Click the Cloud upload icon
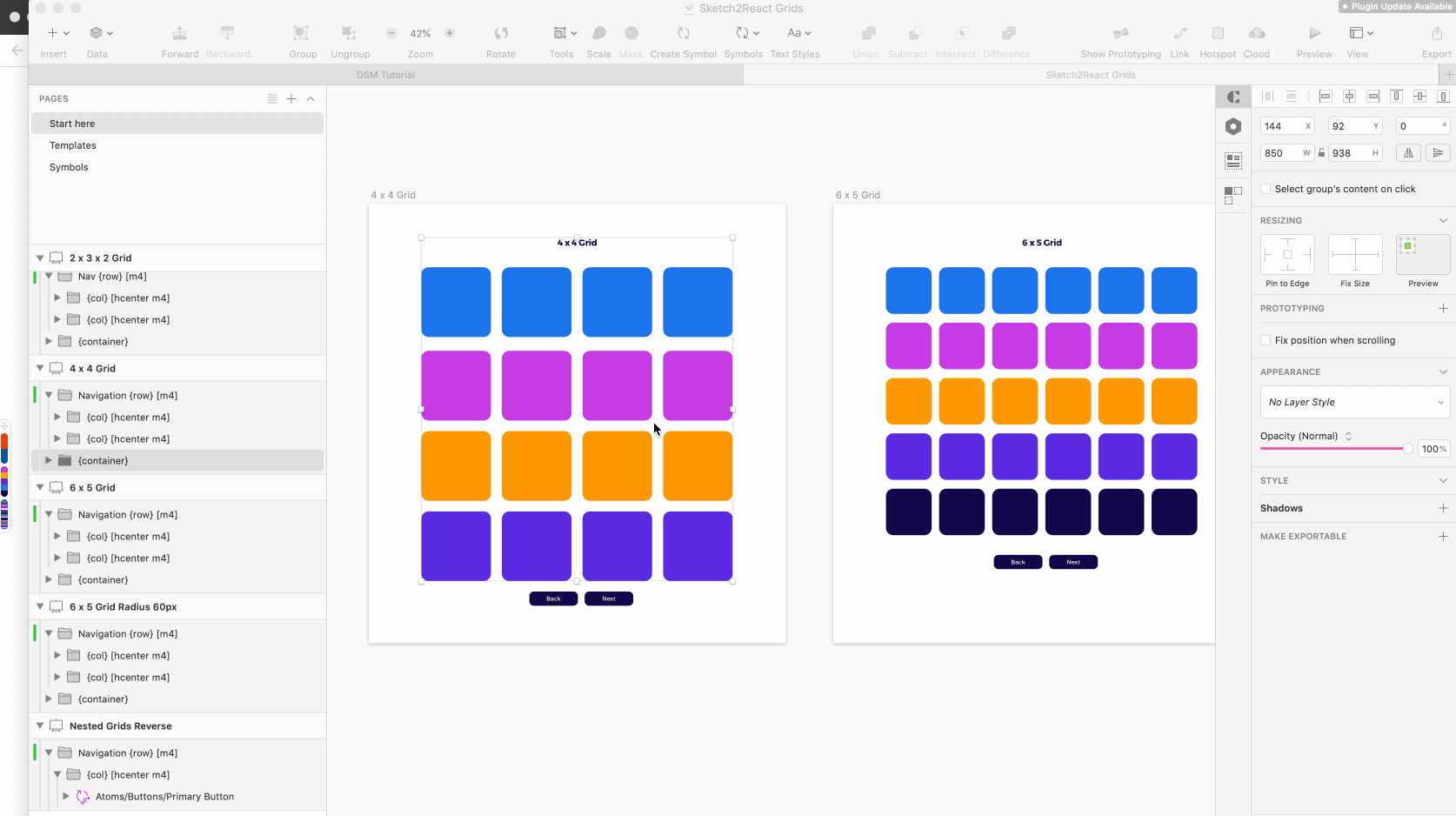 pyautogui.click(x=1256, y=33)
